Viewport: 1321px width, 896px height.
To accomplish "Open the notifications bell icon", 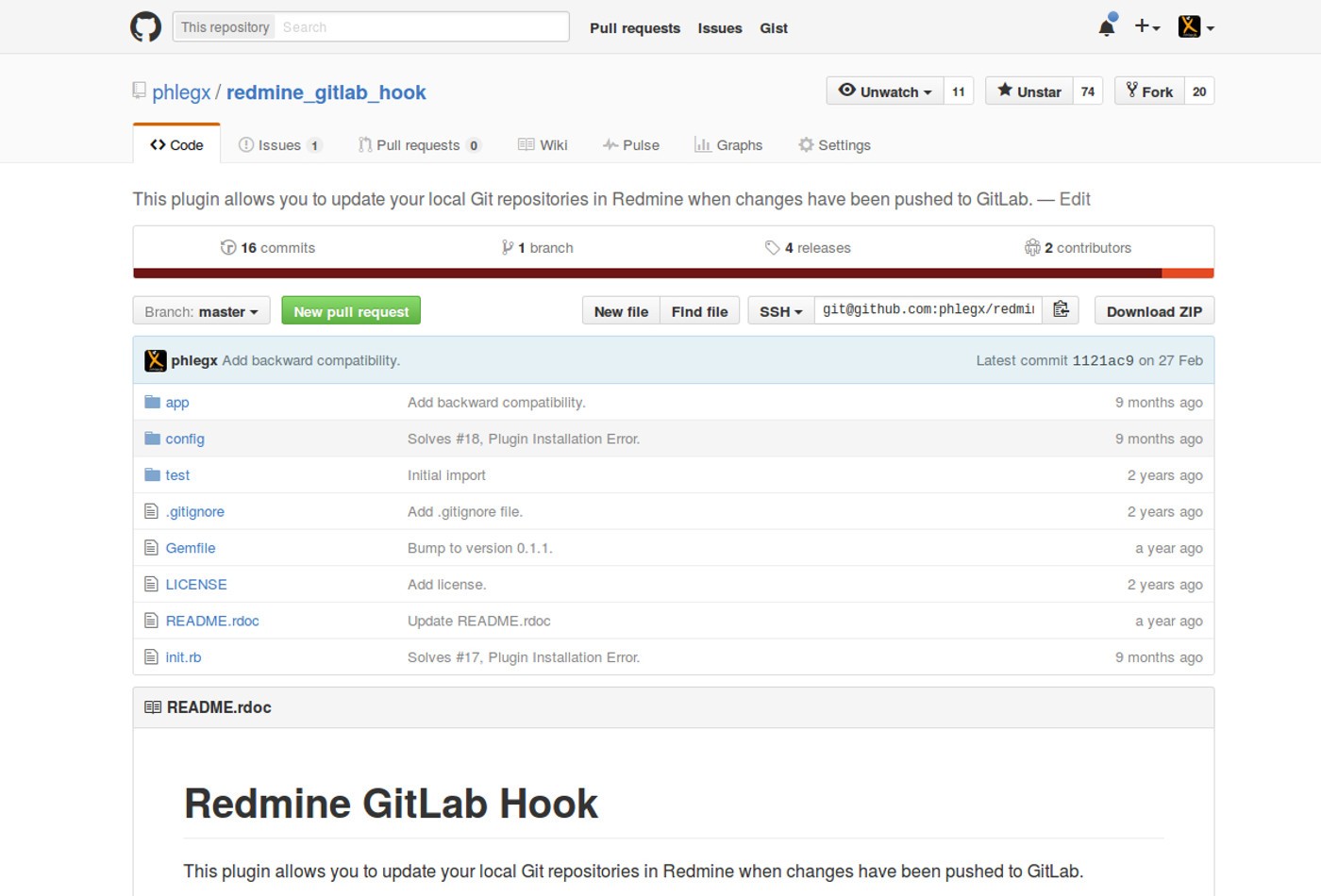I will click(1107, 26).
